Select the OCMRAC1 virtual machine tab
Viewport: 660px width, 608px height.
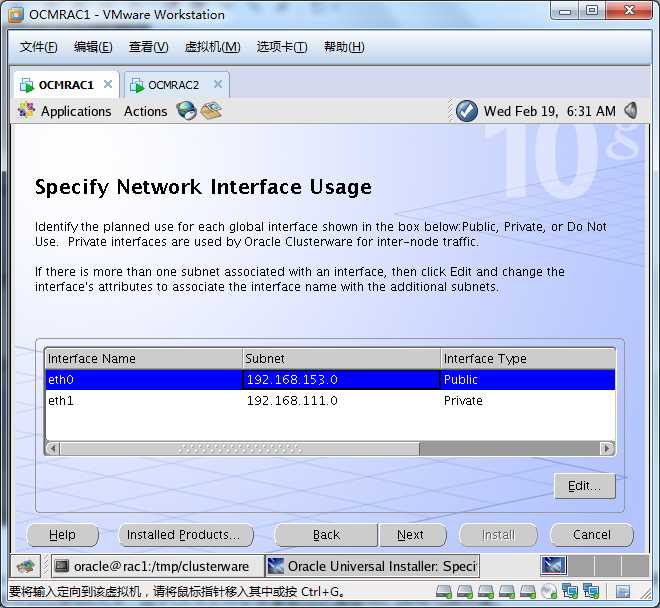pyautogui.click(x=67, y=85)
